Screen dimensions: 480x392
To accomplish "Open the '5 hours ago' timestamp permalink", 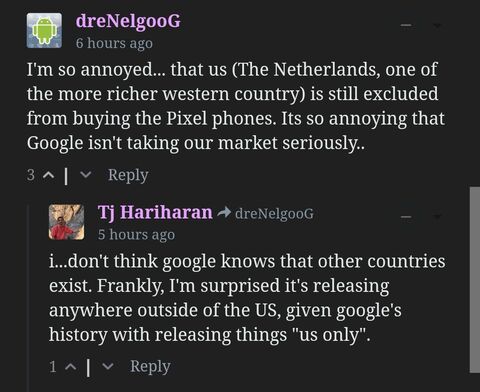I will click(136, 235).
